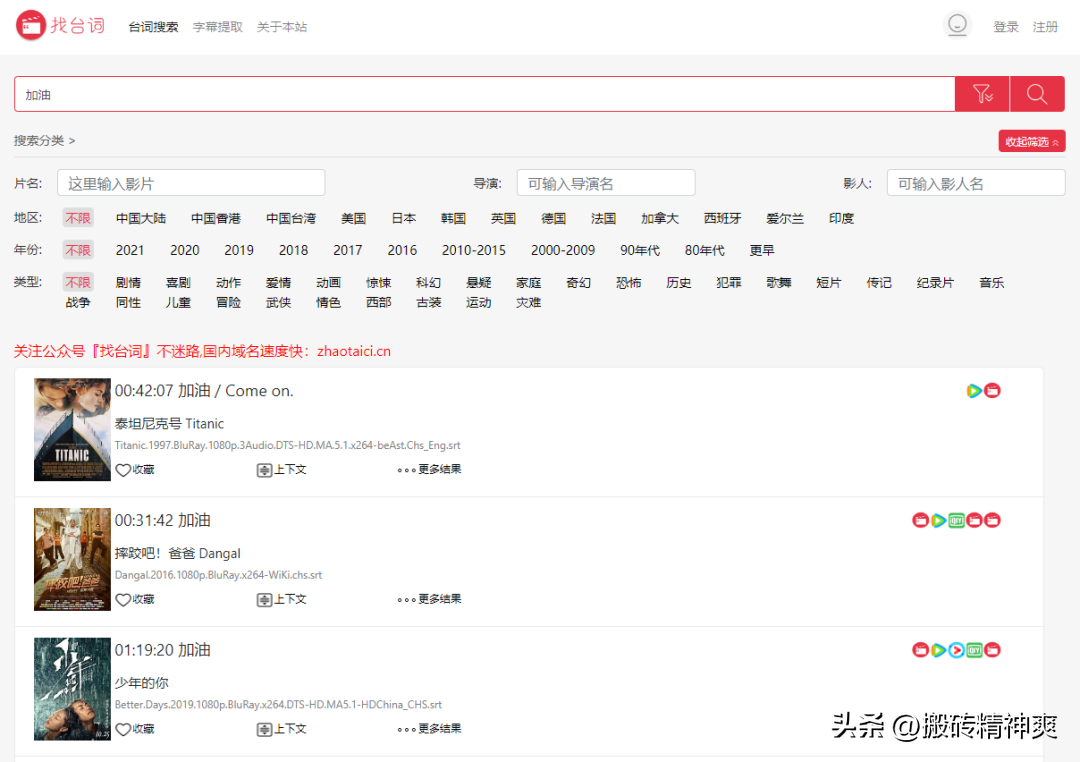Viewport: 1080px width, 762px height.
Task: Click the Better.Days.2019 subtitle filename
Action: click(278, 705)
